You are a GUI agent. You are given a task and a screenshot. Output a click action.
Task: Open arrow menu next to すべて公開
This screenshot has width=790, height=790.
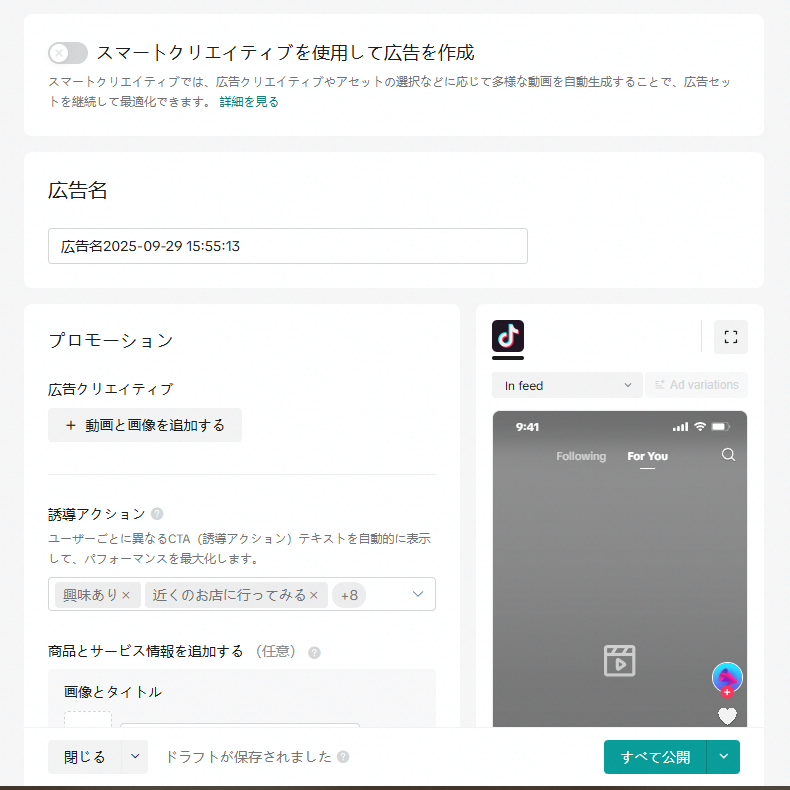click(723, 757)
